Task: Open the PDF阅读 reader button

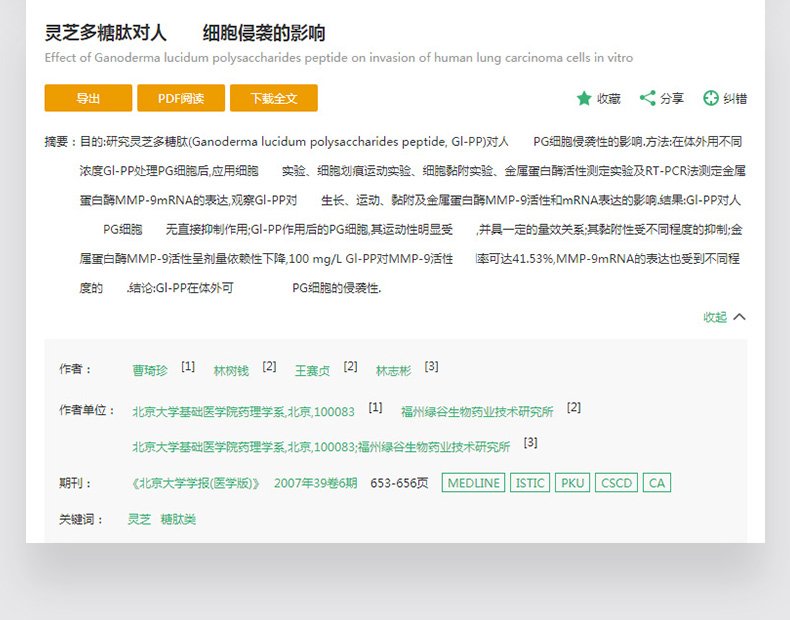Action: click(x=181, y=98)
